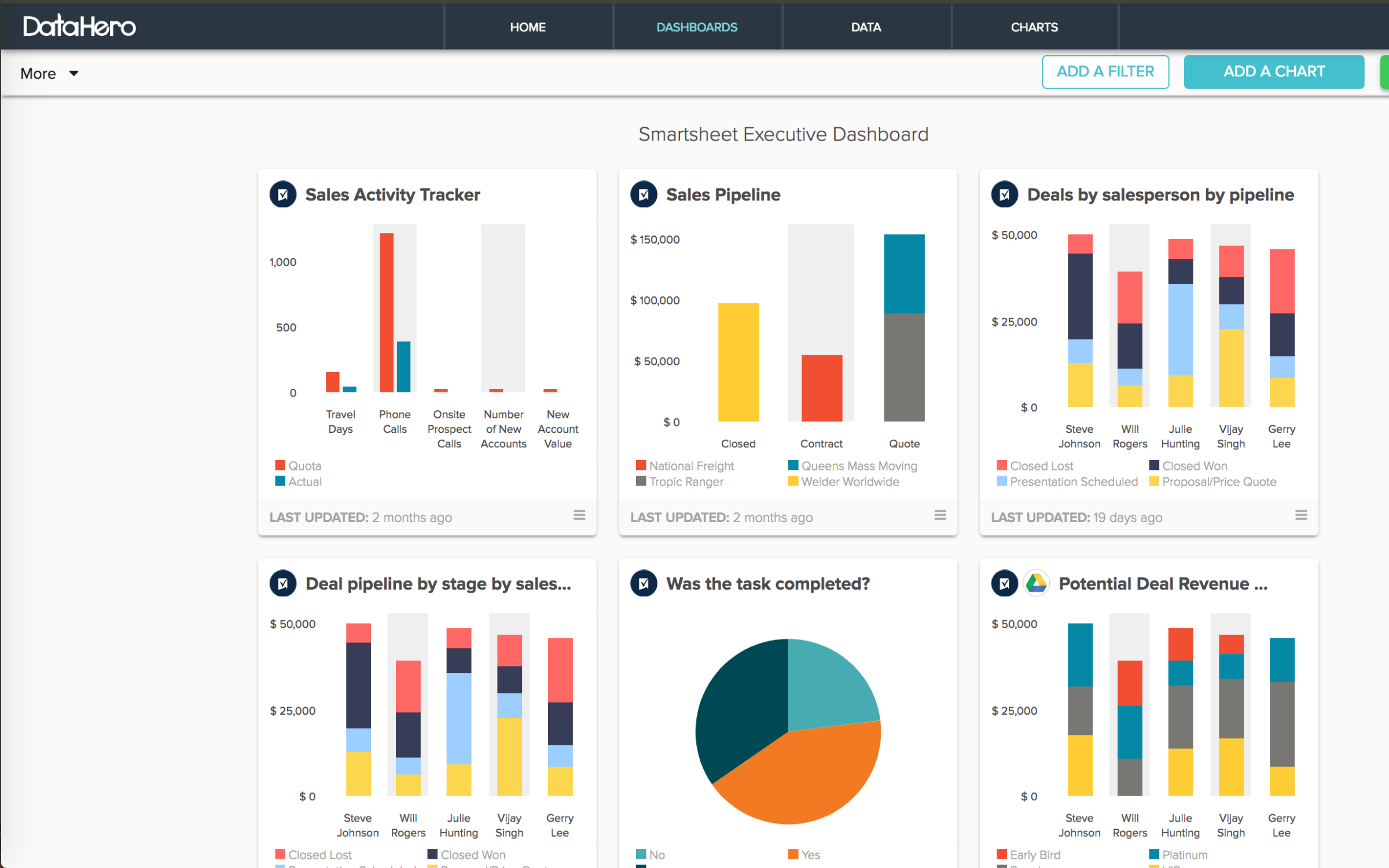Click Smartsheet icon on Was the task completed
The width and height of the screenshot is (1389, 868).
[x=644, y=584]
